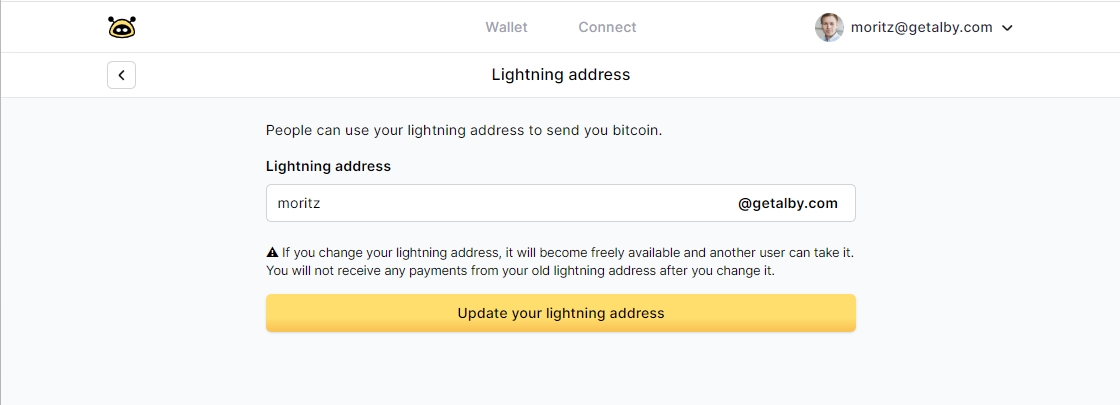The width and height of the screenshot is (1120, 405).
Task: Click the Alby bee logo
Action: 121,27
